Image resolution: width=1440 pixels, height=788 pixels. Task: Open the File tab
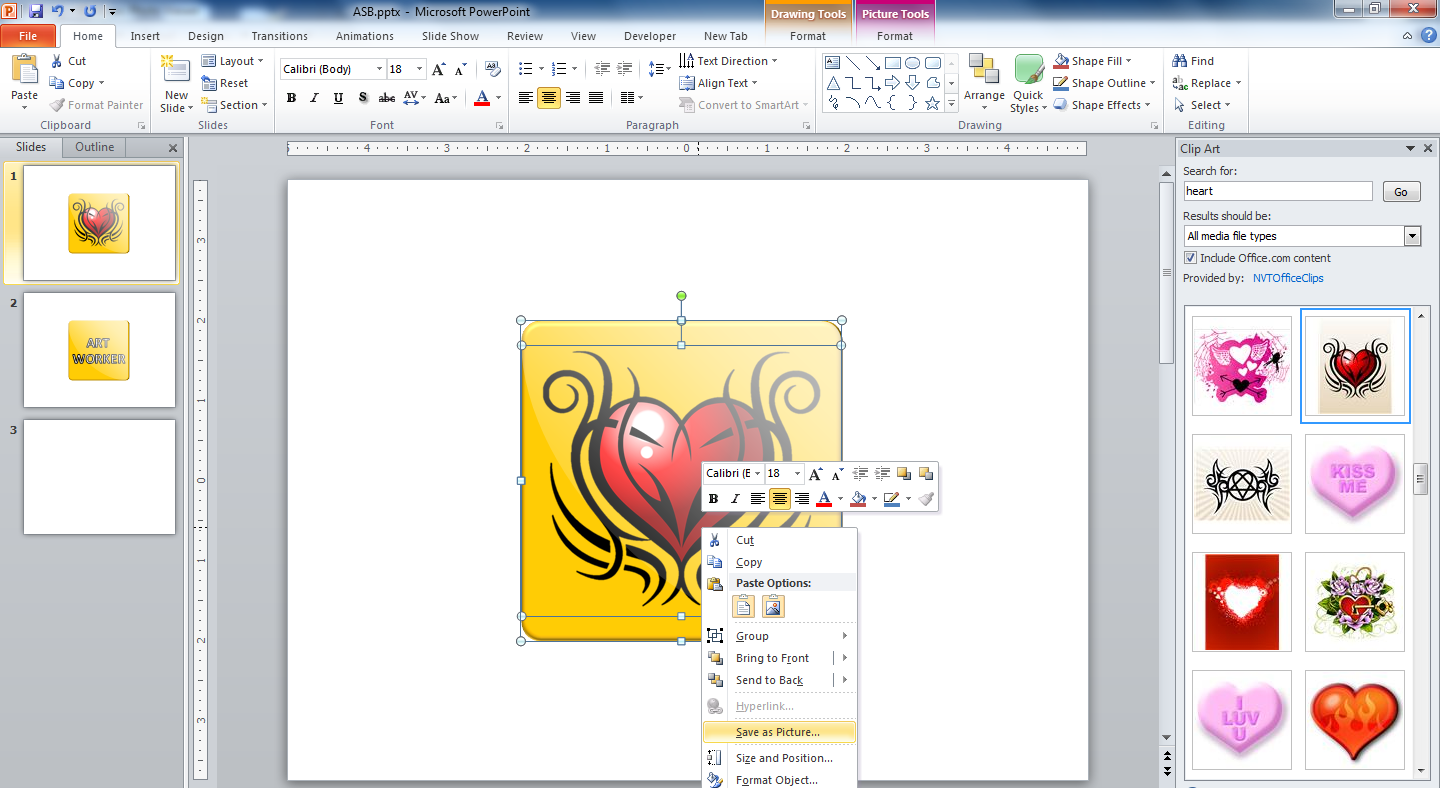point(28,36)
